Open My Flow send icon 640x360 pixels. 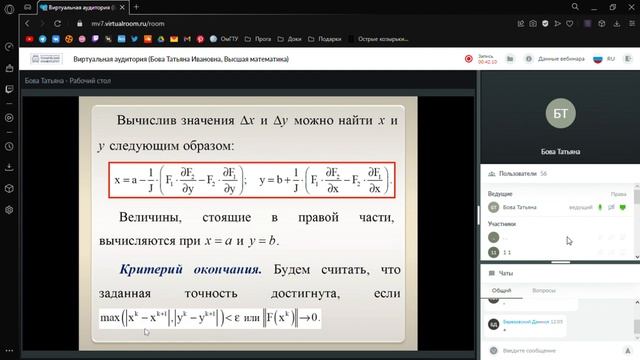(x=558, y=24)
